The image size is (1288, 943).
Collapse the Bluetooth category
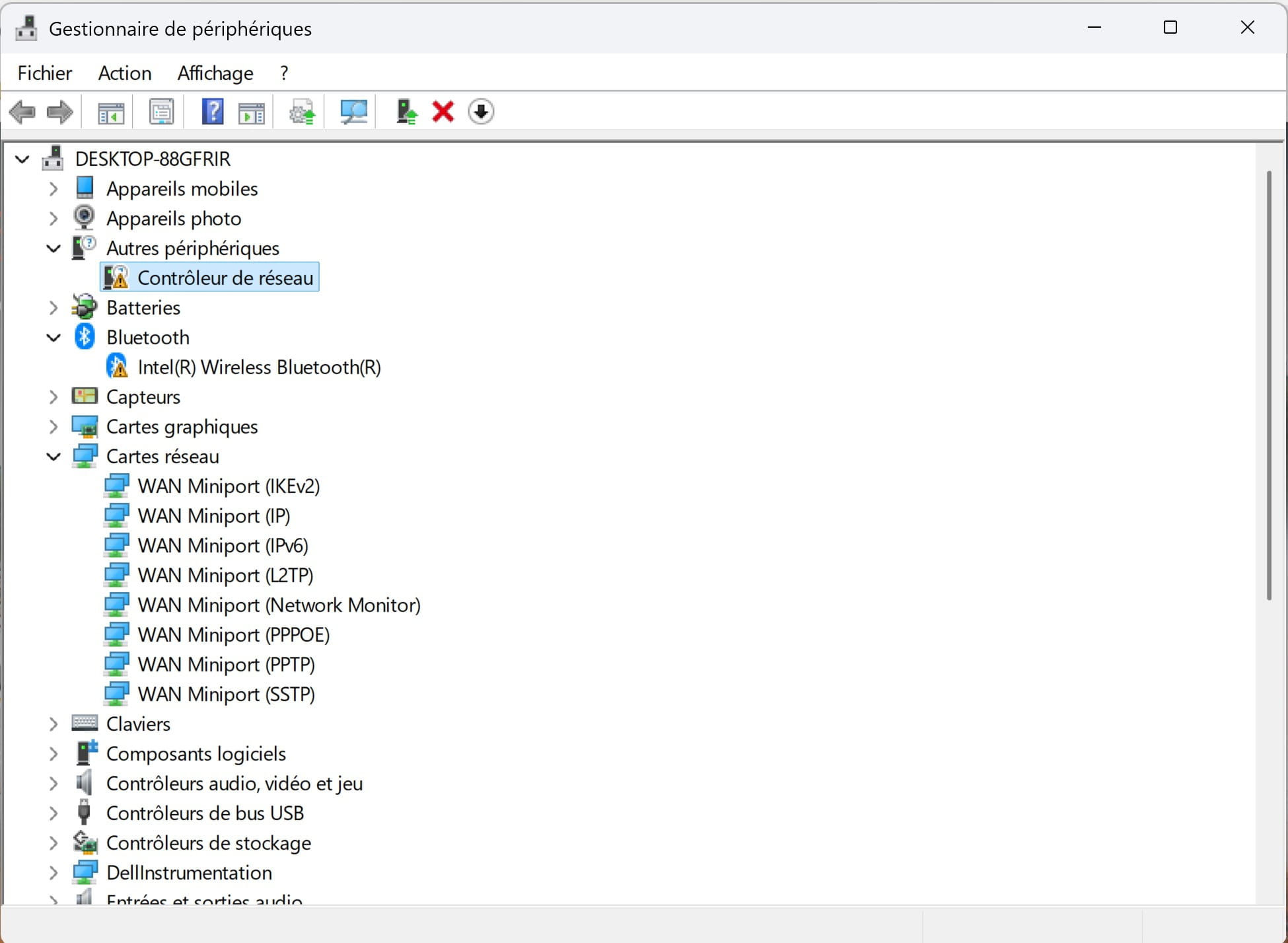[x=54, y=338]
